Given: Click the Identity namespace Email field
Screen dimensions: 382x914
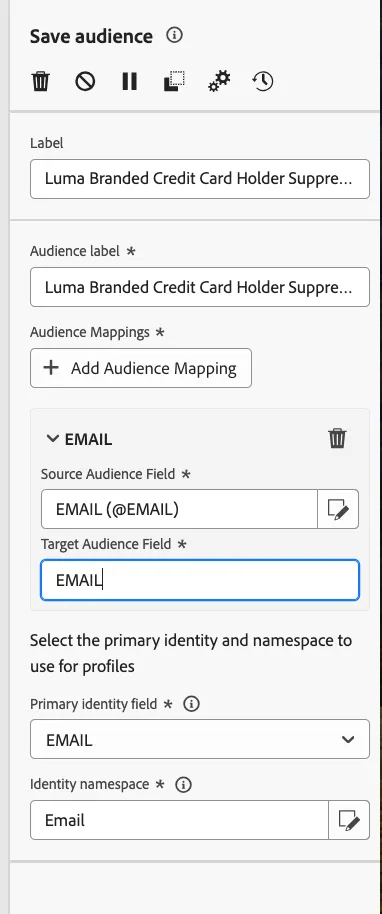Looking at the screenshot, I should coord(180,820).
